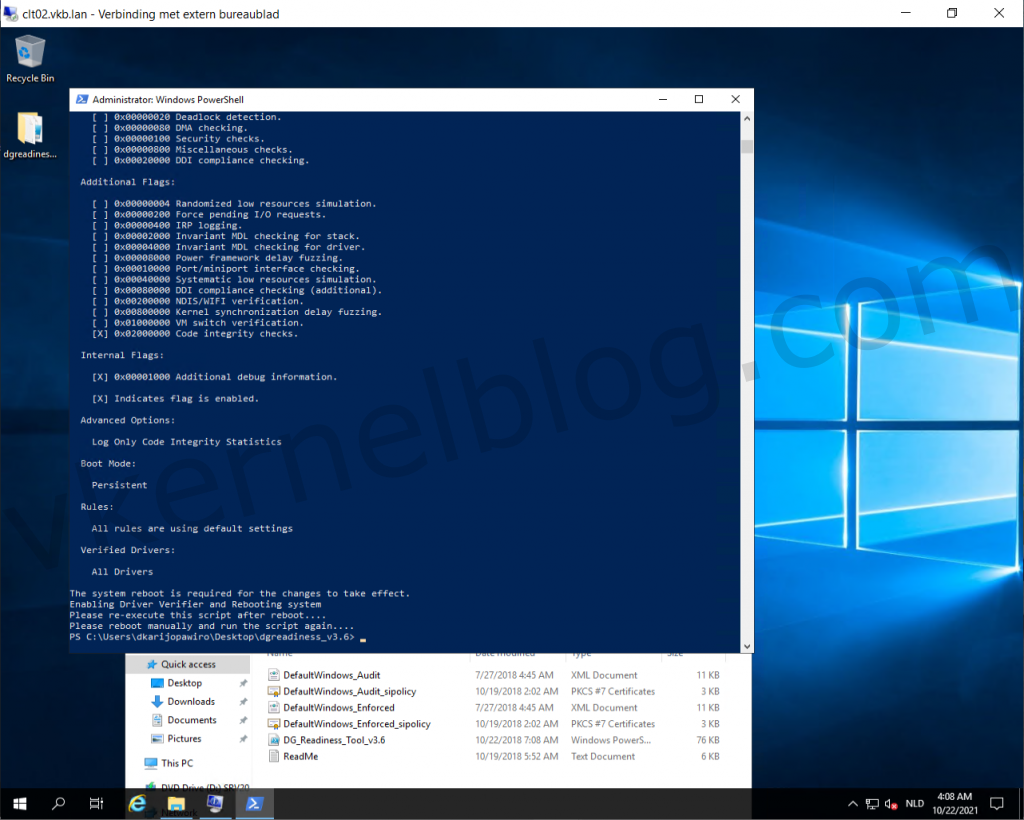Open Windows Search from the taskbar
Viewport: 1024px width, 820px height.
coord(57,803)
